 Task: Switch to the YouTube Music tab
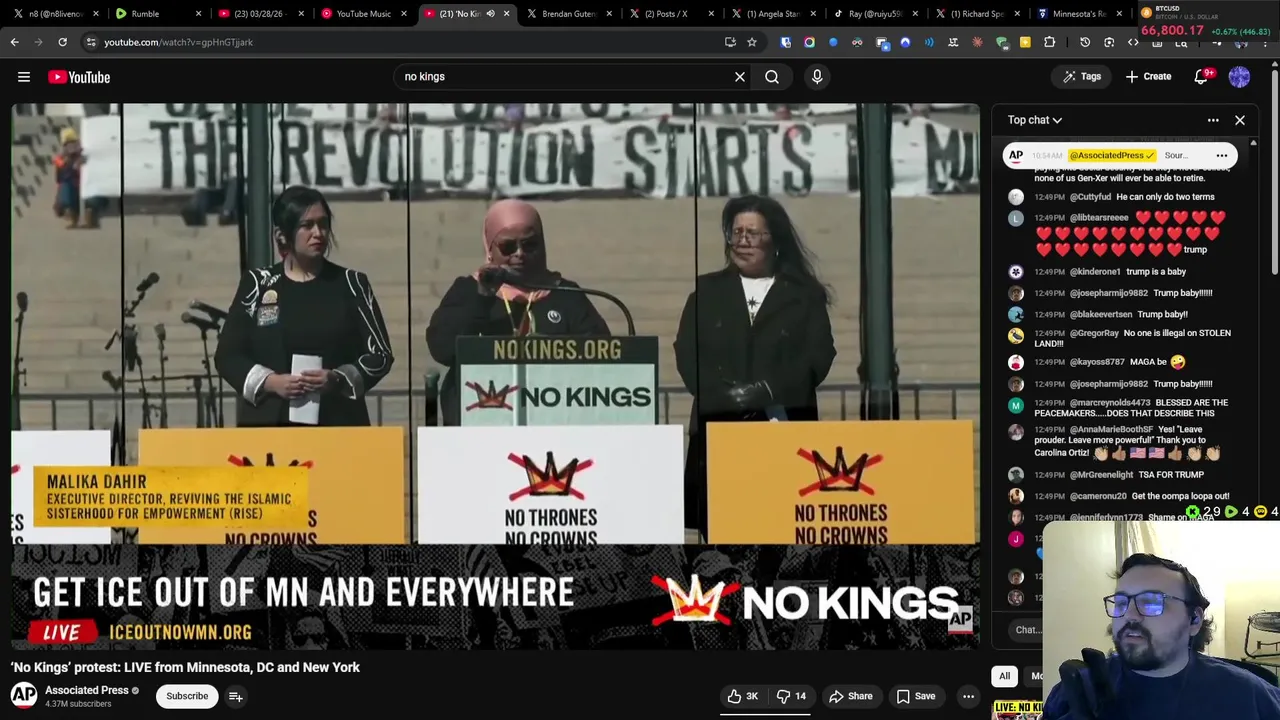(363, 14)
